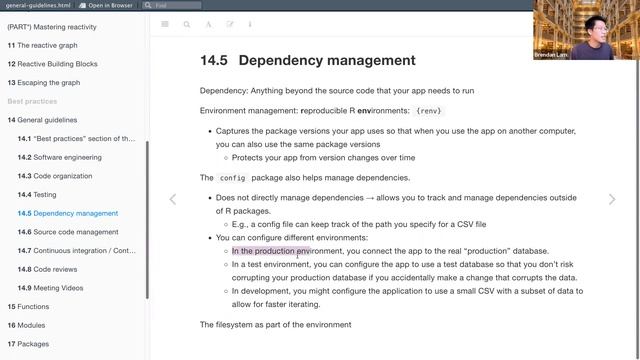Click the 'In a test environment' bullet
Viewport: 640px width, 360px height.
coord(404,271)
